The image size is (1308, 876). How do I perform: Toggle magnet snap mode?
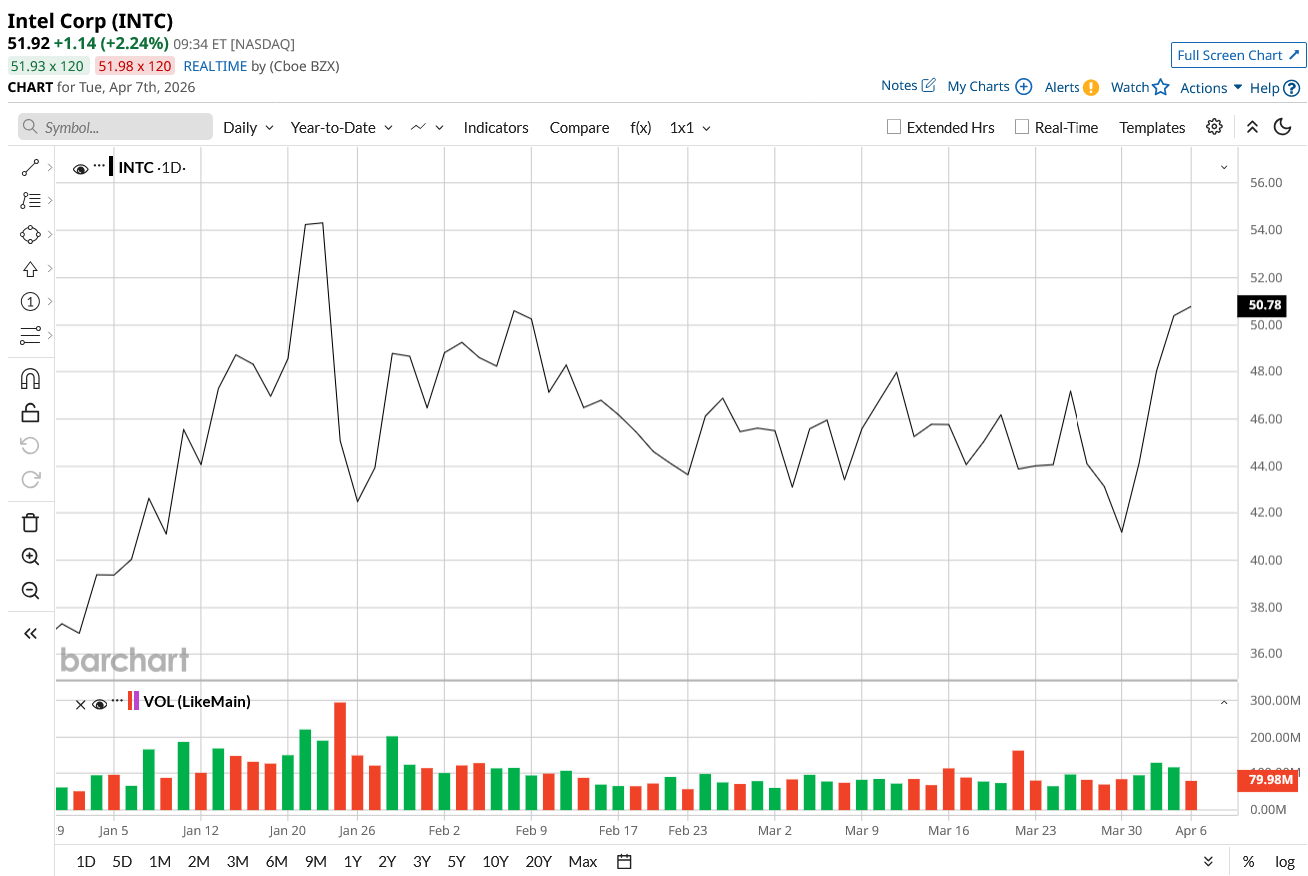[30, 379]
